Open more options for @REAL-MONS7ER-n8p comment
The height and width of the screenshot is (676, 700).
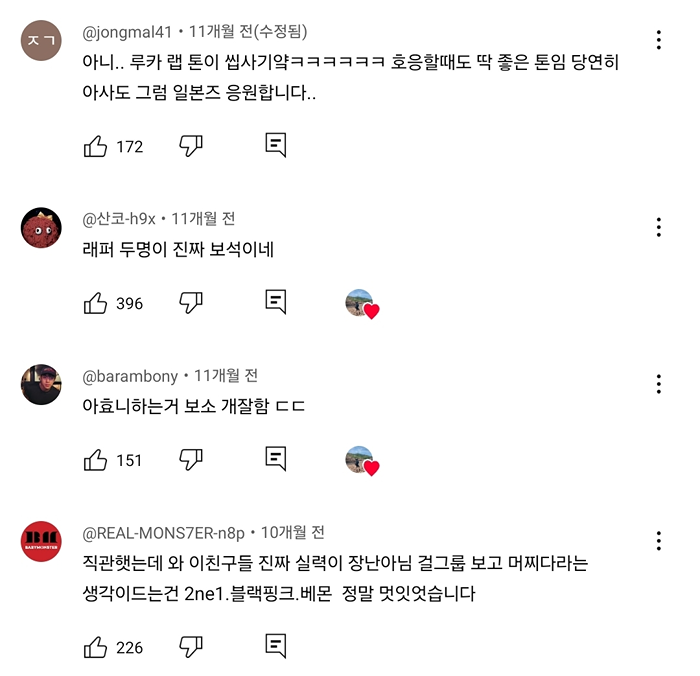[659, 541]
